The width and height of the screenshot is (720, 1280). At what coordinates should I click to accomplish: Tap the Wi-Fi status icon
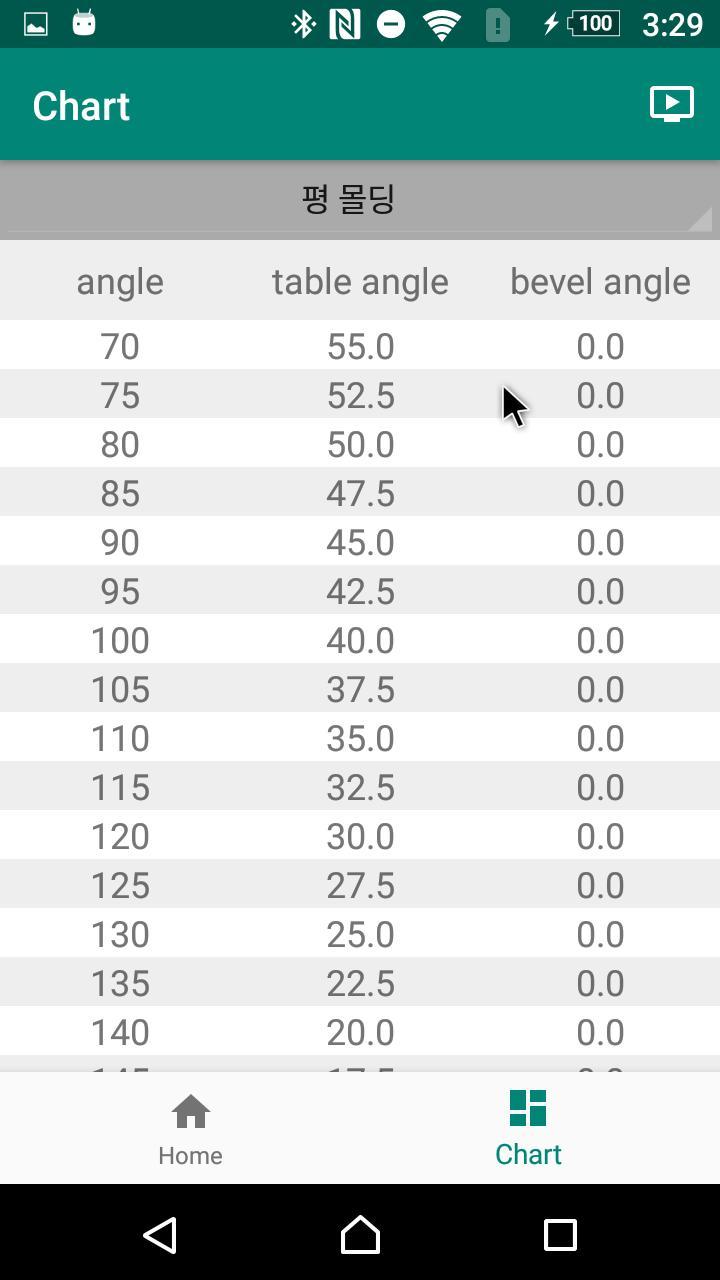[x=441, y=24]
